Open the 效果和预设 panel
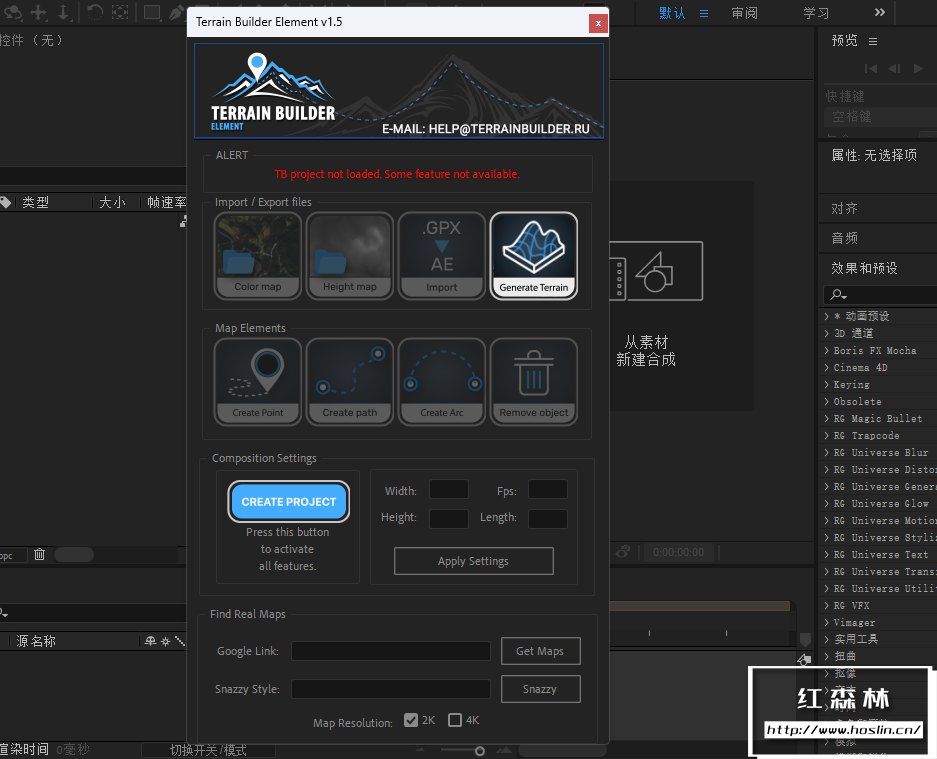Image resolution: width=937 pixels, height=759 pixels. pyautogui.click(x=864, y=268)
